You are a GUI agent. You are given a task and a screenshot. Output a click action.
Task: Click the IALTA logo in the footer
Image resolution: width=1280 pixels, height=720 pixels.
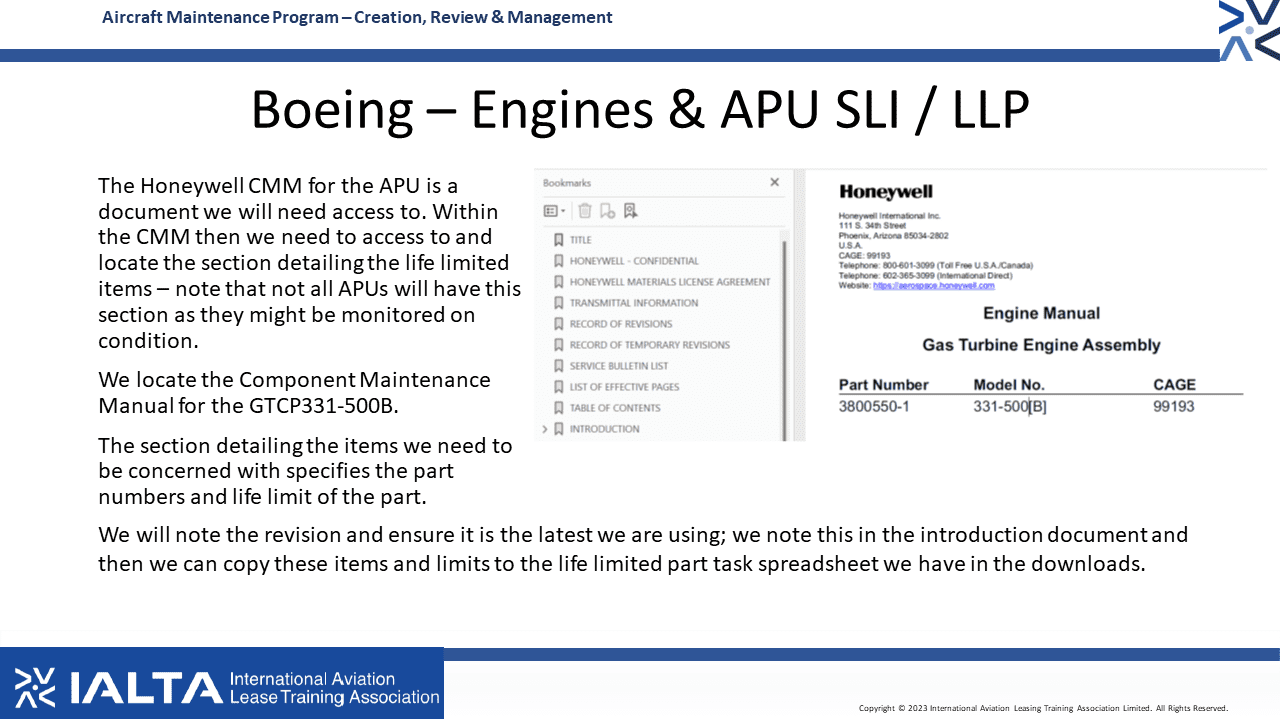pyautogui.click(x=118, y=686)
